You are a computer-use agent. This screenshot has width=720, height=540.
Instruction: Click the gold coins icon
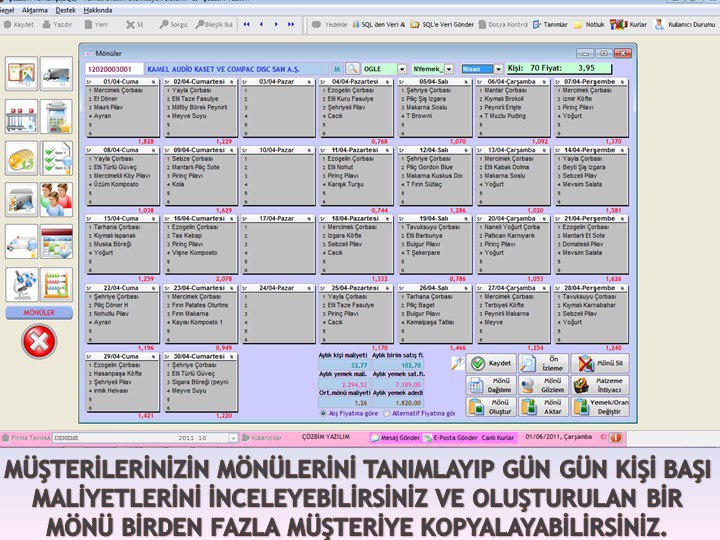(x=22, y=158)
